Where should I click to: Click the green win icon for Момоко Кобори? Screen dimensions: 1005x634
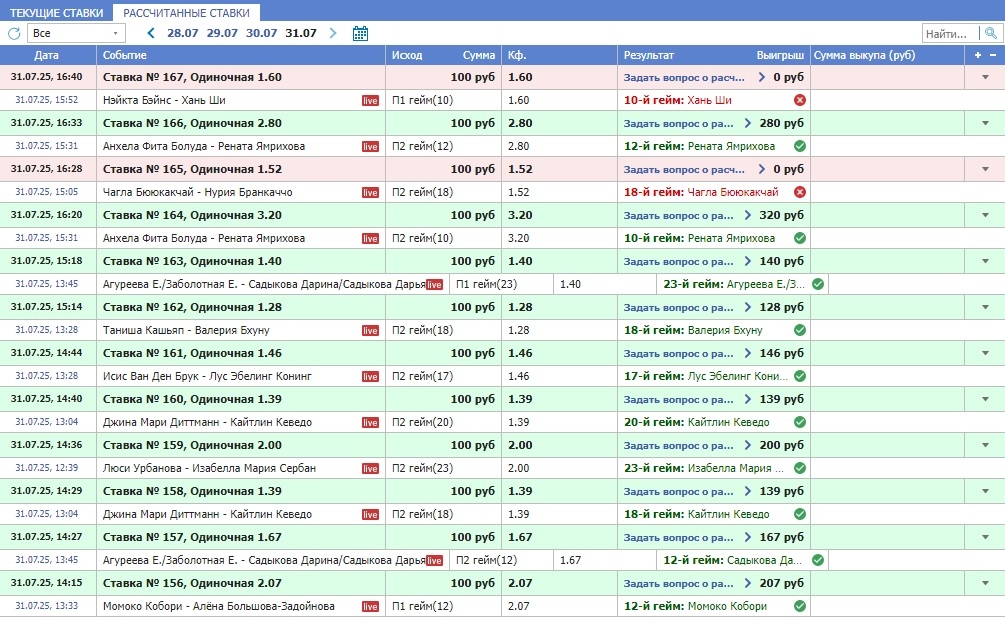tap(800, 606)
